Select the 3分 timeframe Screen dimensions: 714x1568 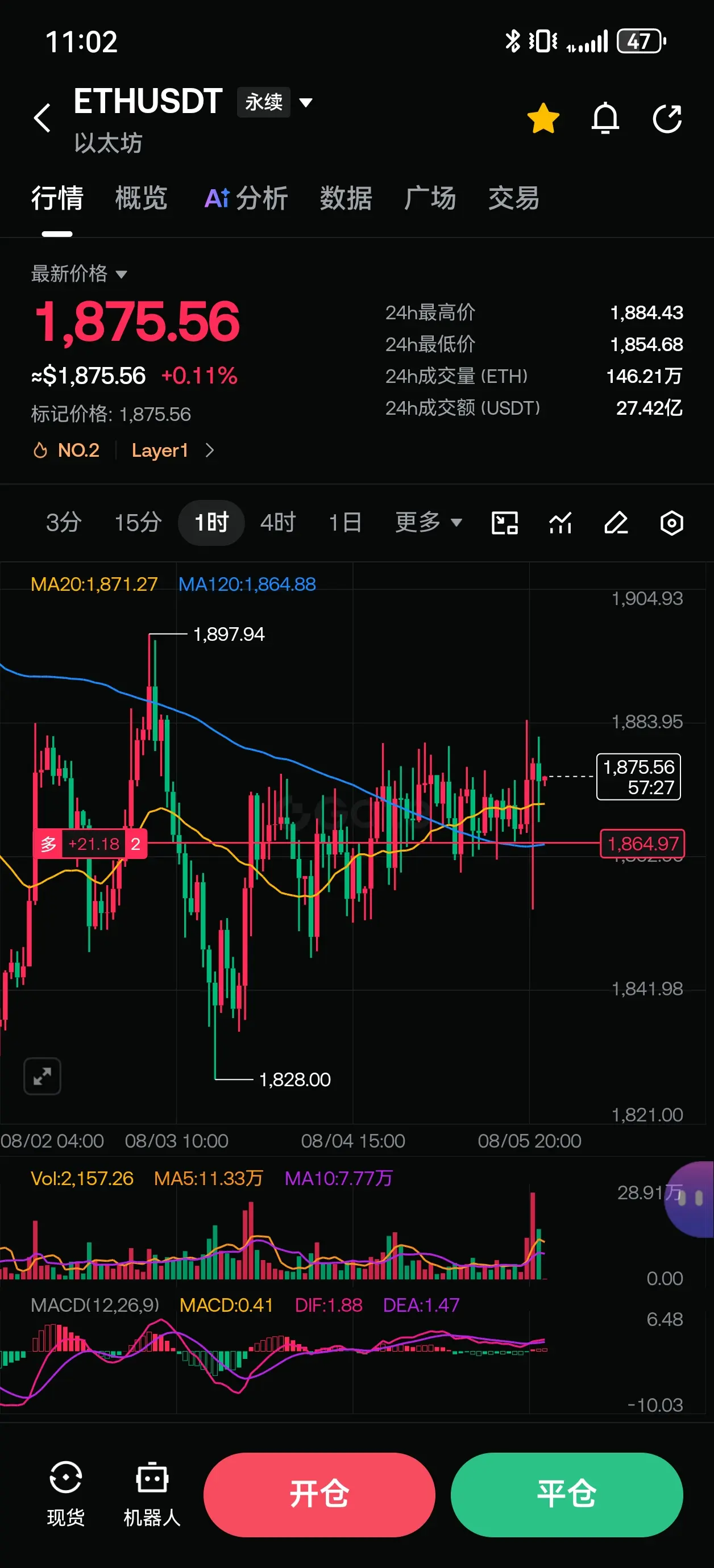click(64, 522)
